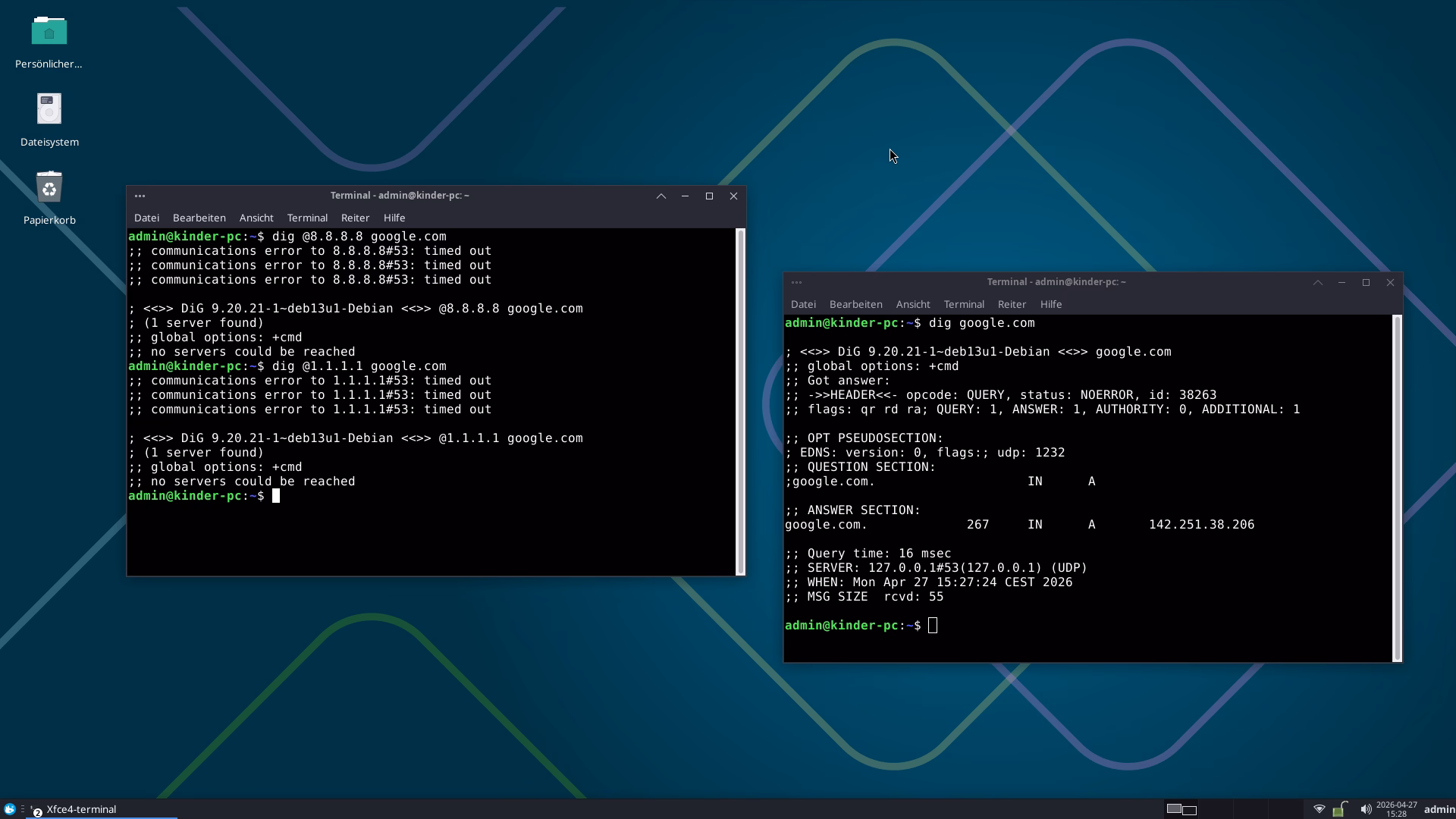The image size is (1456, 819).
Task: Maximize the right terminal window
Action: coord(1366,282)
